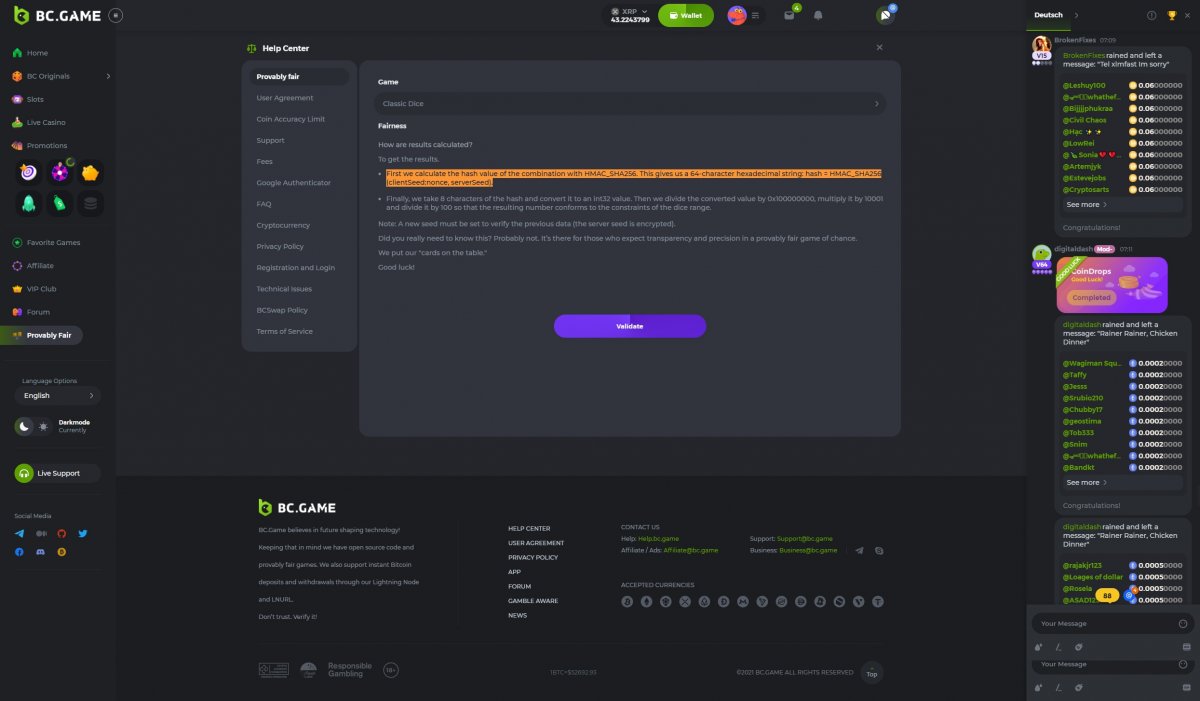The image size is (1200, 701).
Task: Open the English language selector
Action: [58, 395]
